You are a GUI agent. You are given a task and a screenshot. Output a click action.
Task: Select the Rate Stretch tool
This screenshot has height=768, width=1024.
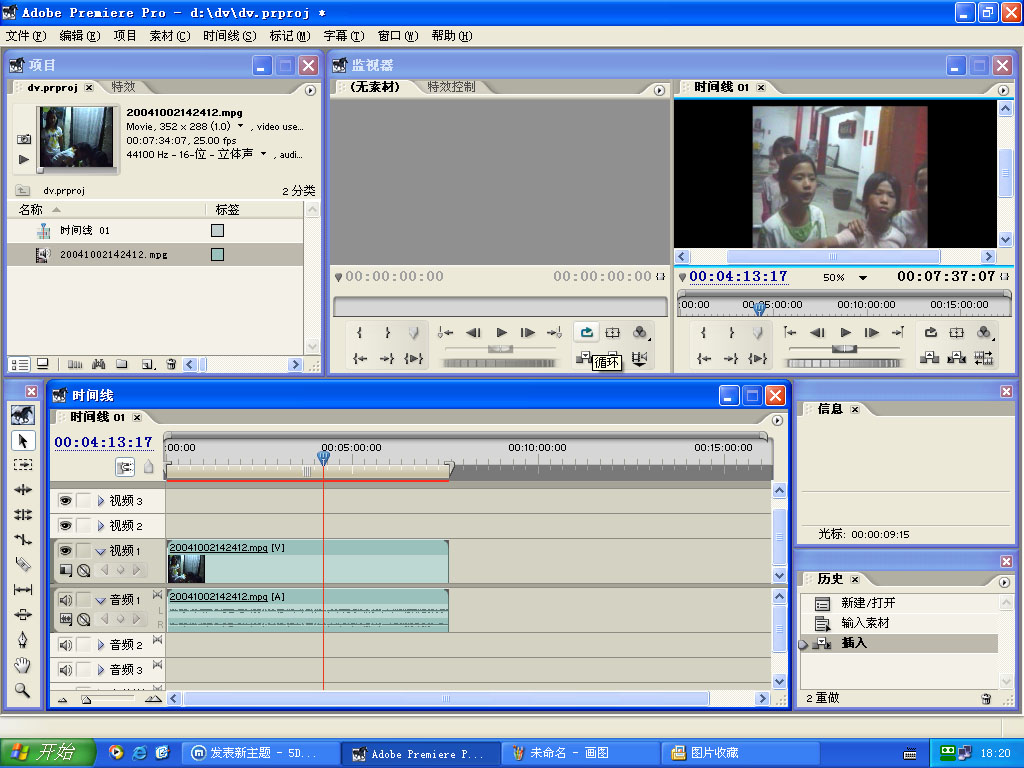click(x=23, y=539)
